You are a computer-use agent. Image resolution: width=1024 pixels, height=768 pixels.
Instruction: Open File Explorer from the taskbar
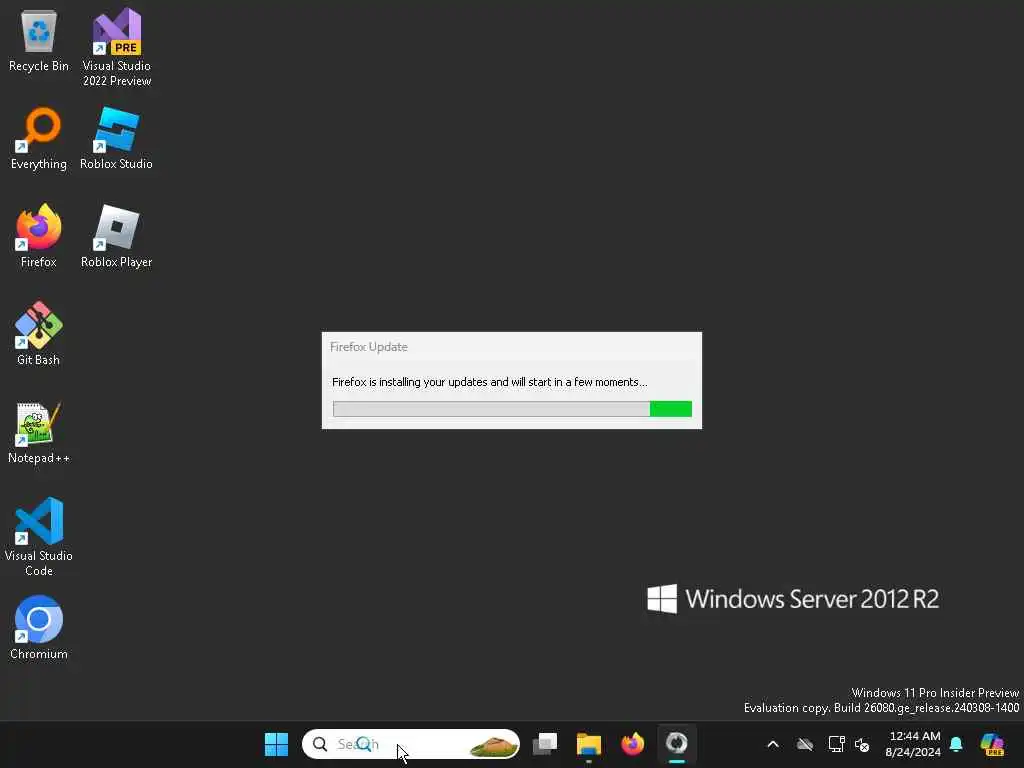(588, 744)
